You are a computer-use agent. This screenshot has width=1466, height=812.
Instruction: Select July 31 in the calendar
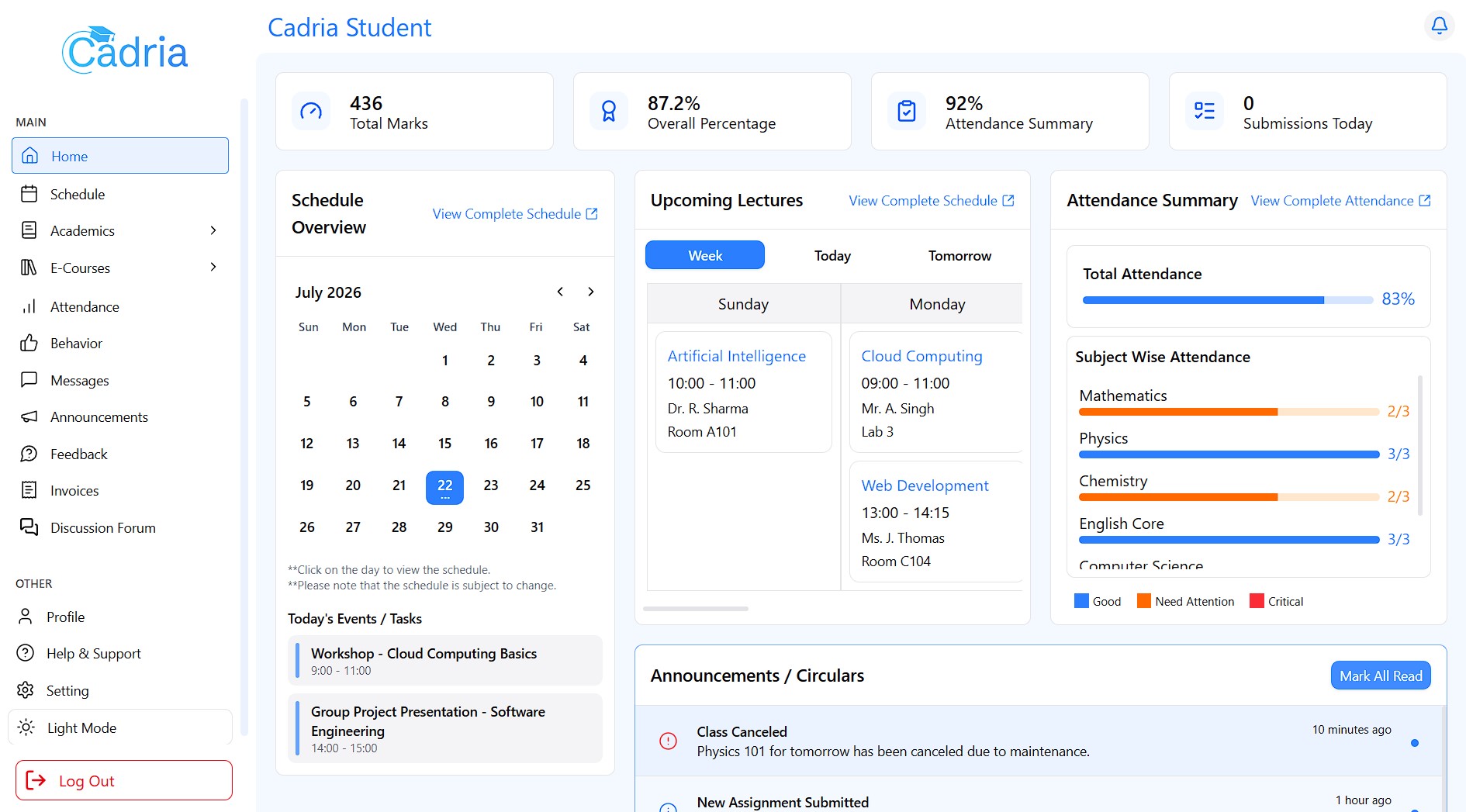537,527
